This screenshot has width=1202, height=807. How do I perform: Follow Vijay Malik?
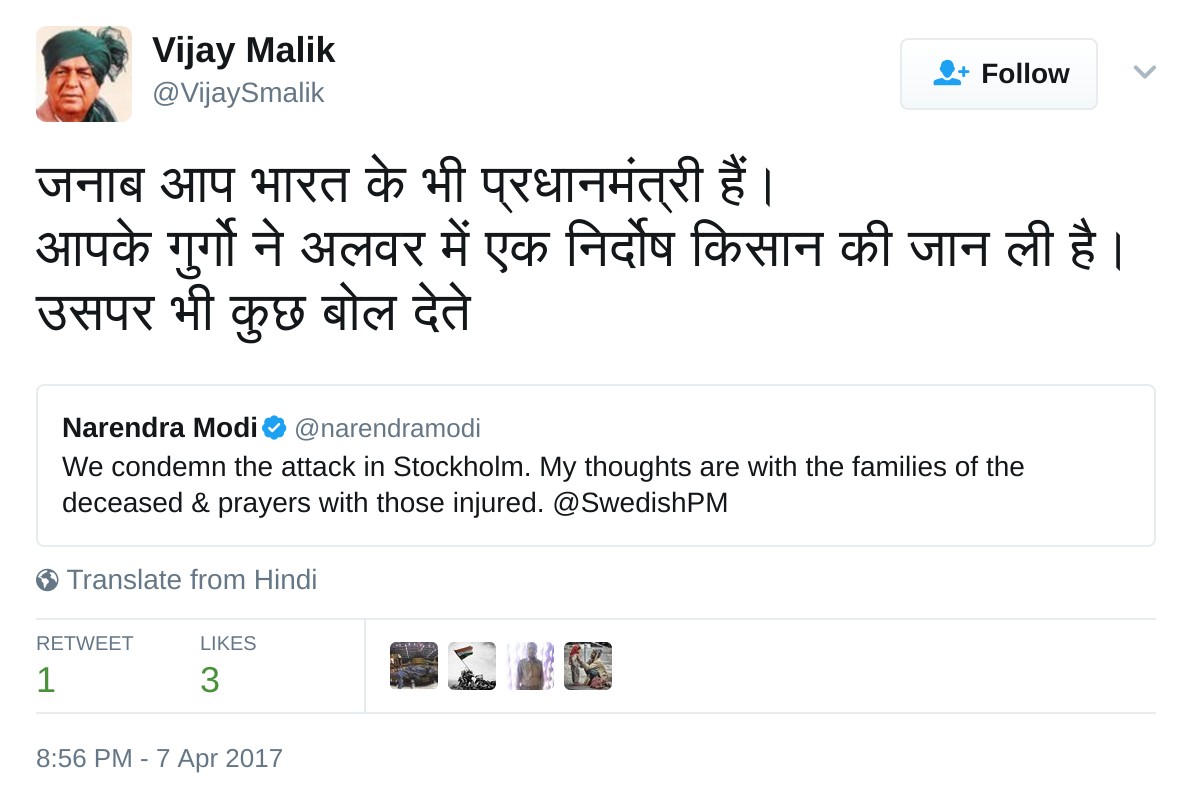coord(998,74)
